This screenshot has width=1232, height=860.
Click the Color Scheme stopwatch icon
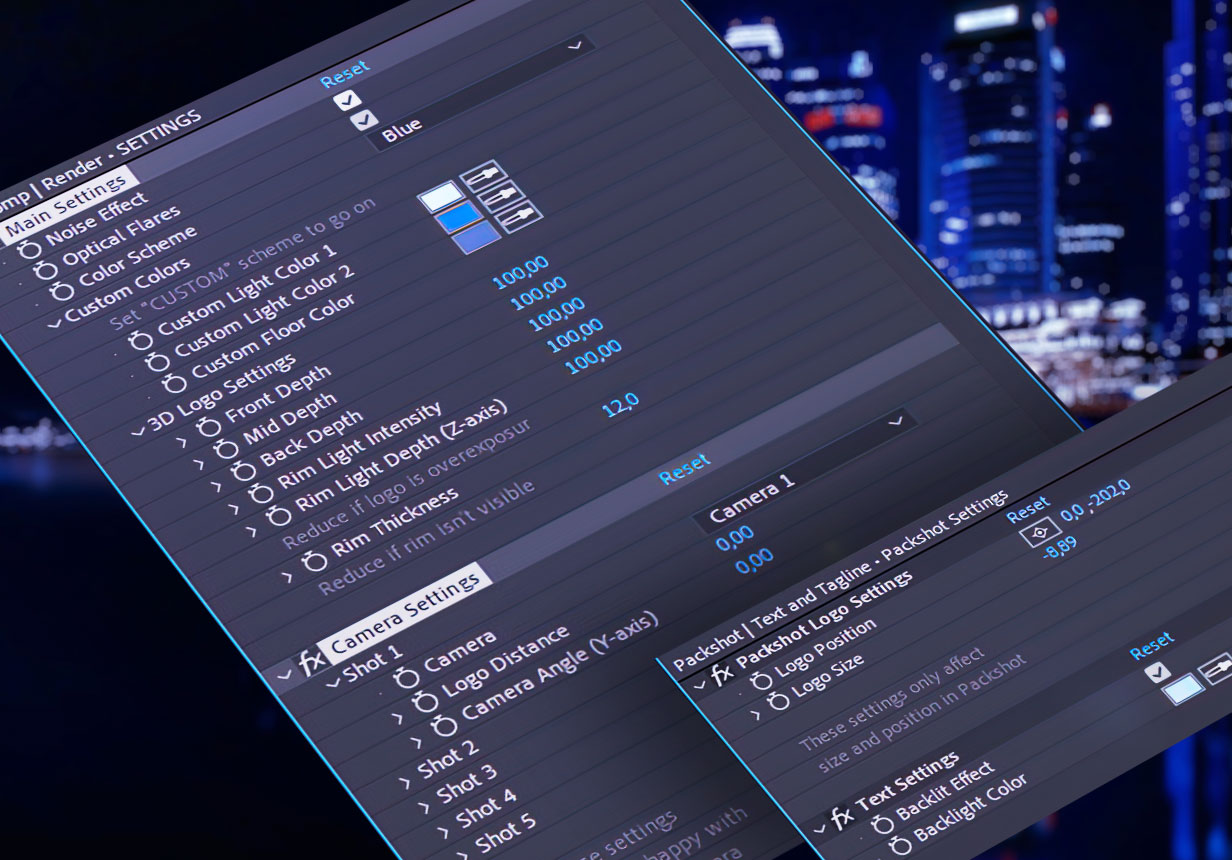click(63, 291)
